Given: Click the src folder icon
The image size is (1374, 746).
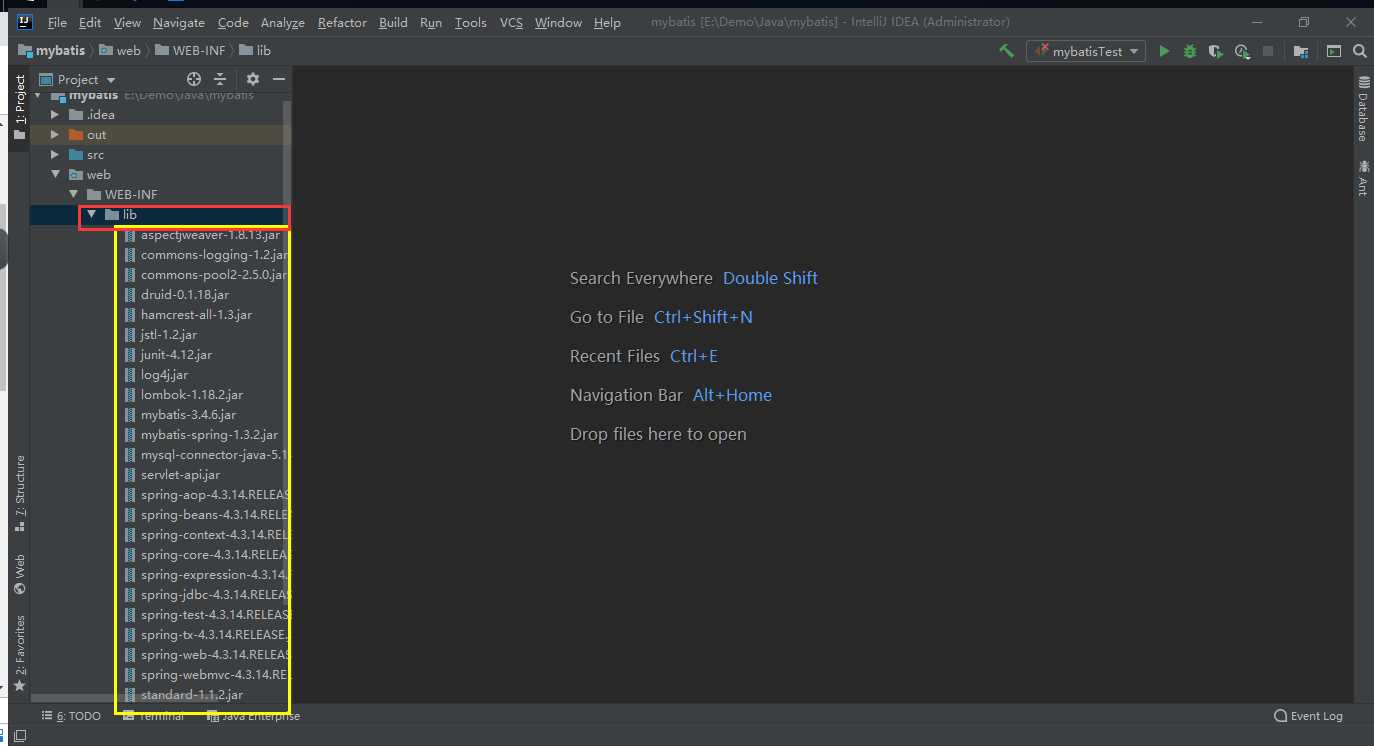Looking at the screenshot, I should [x=76, y=155].
